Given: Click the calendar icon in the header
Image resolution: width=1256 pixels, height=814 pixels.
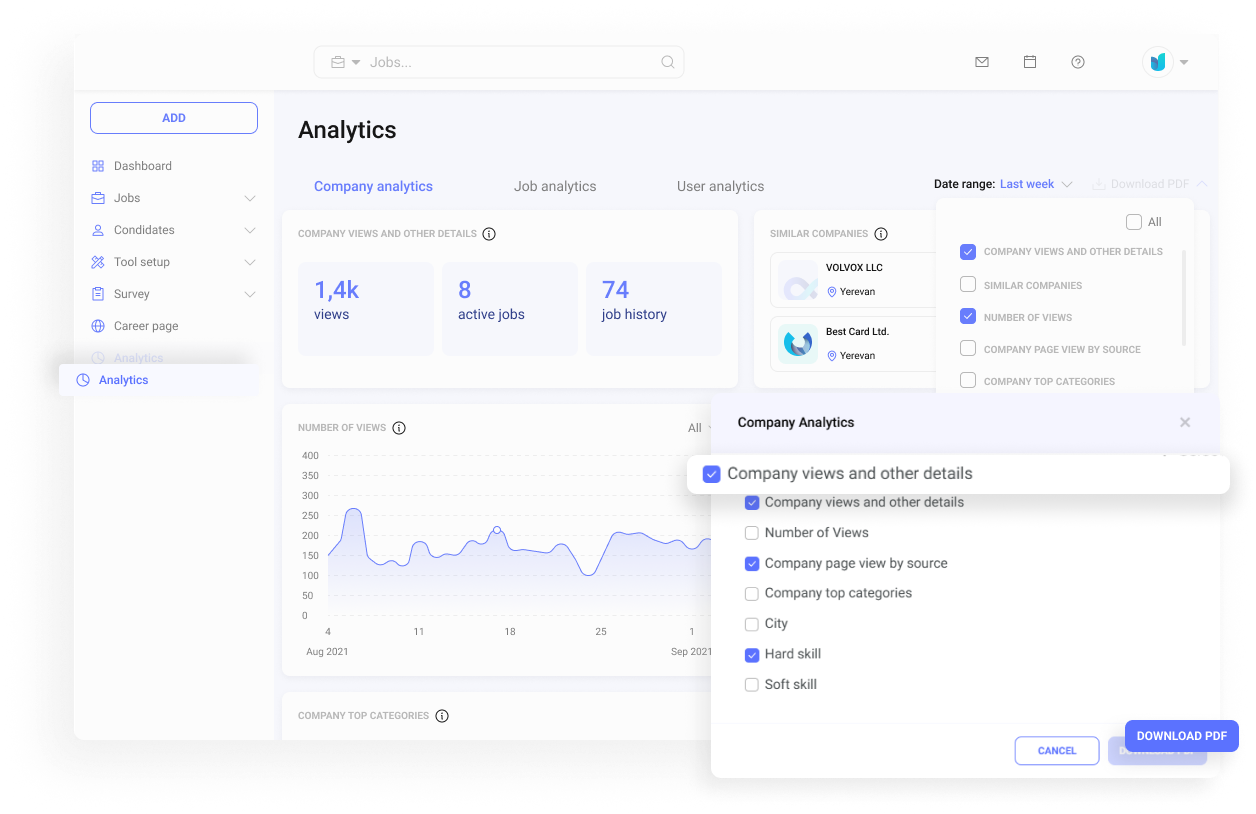Looking at the screenshot, I should (x=1030, y=62).
